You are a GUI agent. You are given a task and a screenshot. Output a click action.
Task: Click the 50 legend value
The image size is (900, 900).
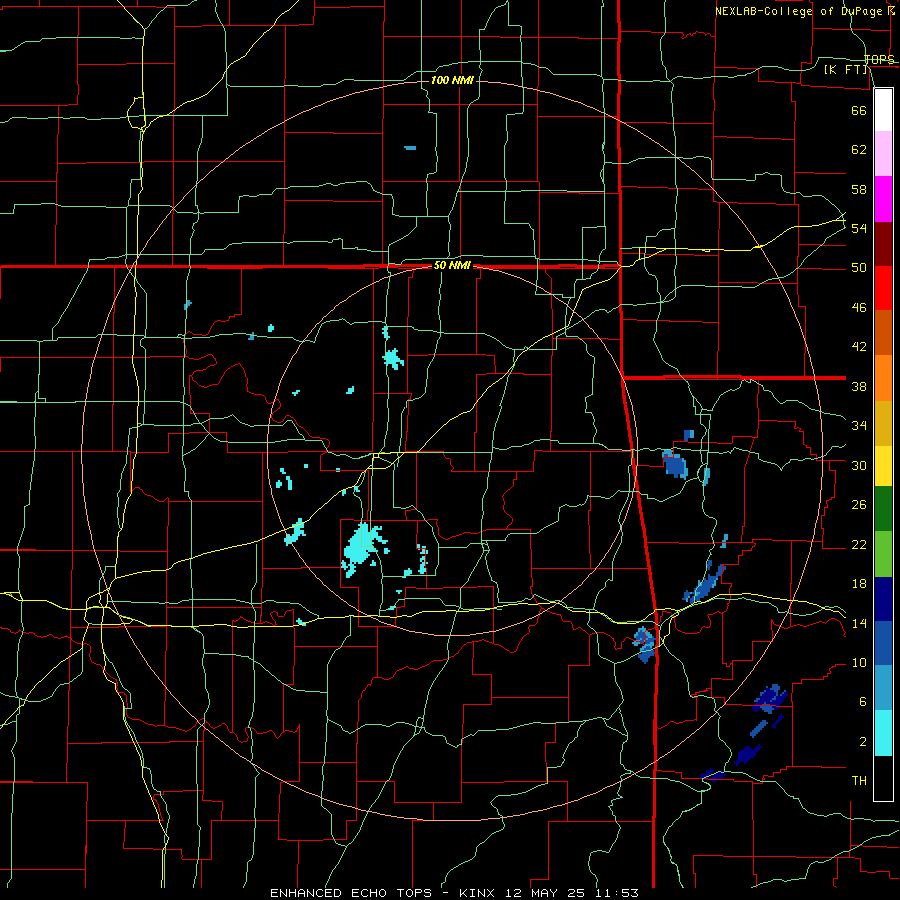click(x=859, y=268)
